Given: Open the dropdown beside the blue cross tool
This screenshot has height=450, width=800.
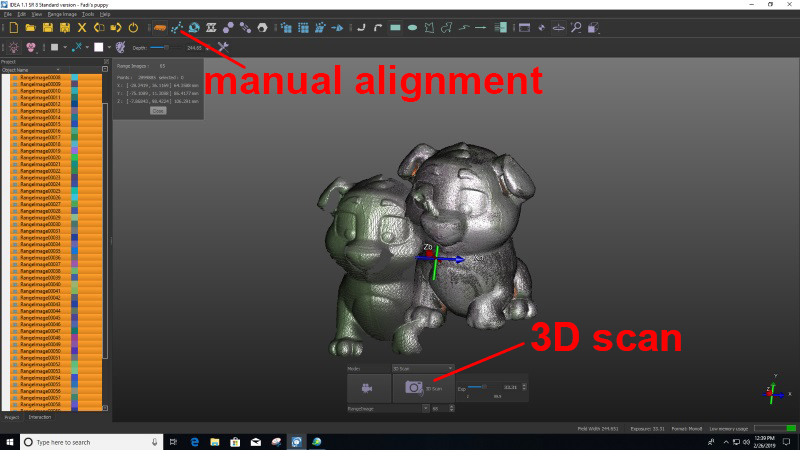Looking at the screenshot, I should [x=87, y=47].
